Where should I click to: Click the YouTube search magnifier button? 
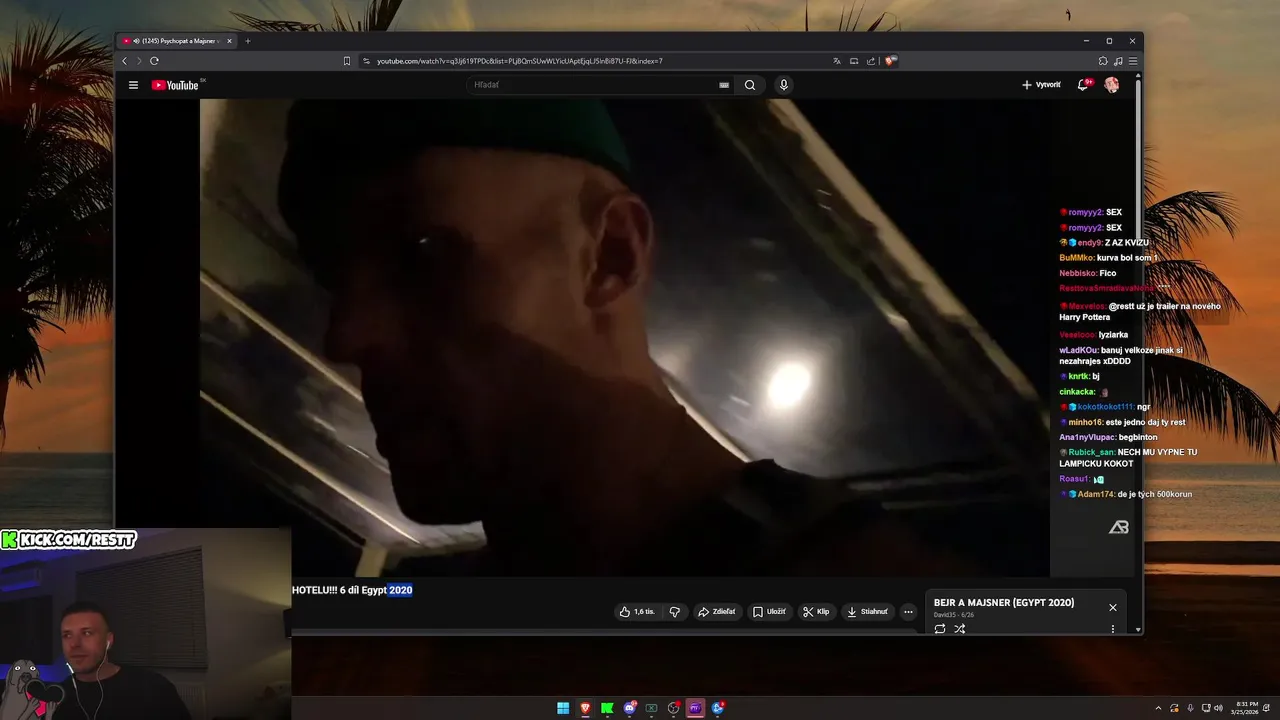point(750,85)
